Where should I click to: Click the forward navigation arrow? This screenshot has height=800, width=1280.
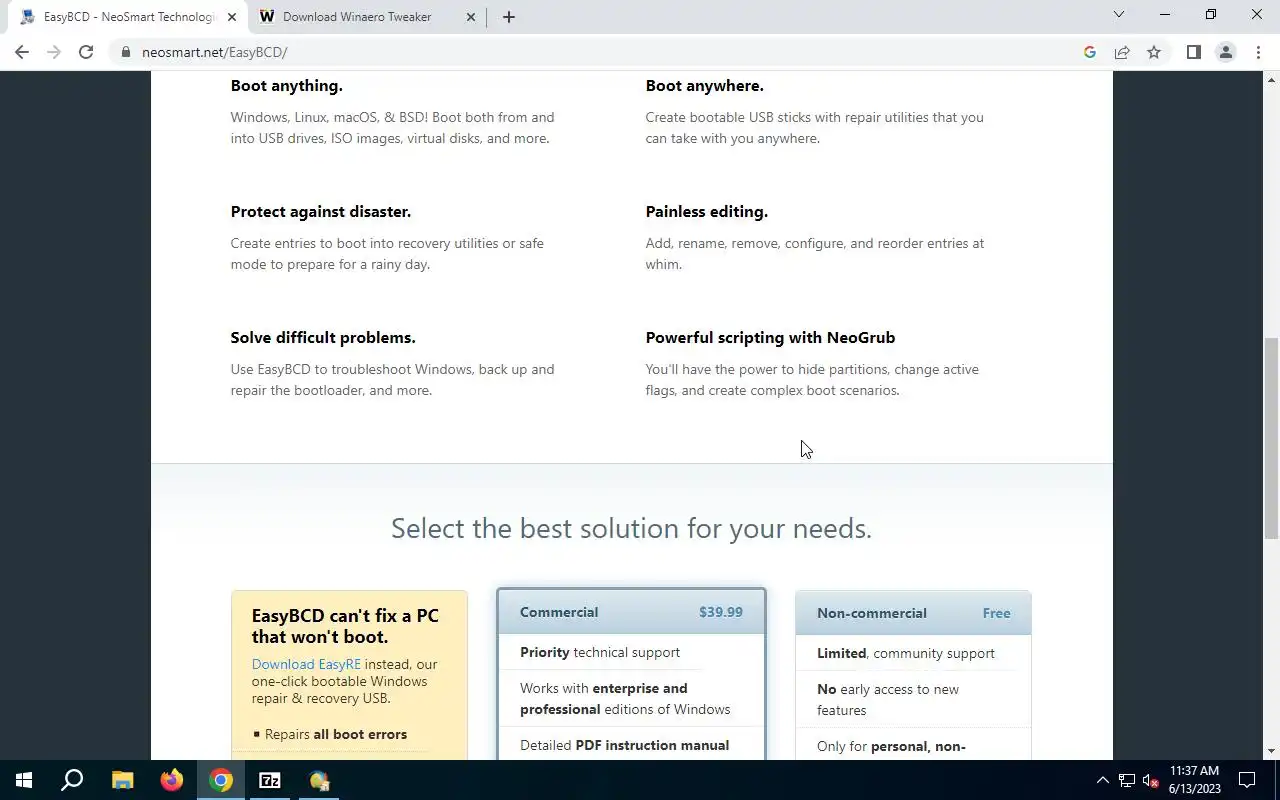click(x=54, y=52)
